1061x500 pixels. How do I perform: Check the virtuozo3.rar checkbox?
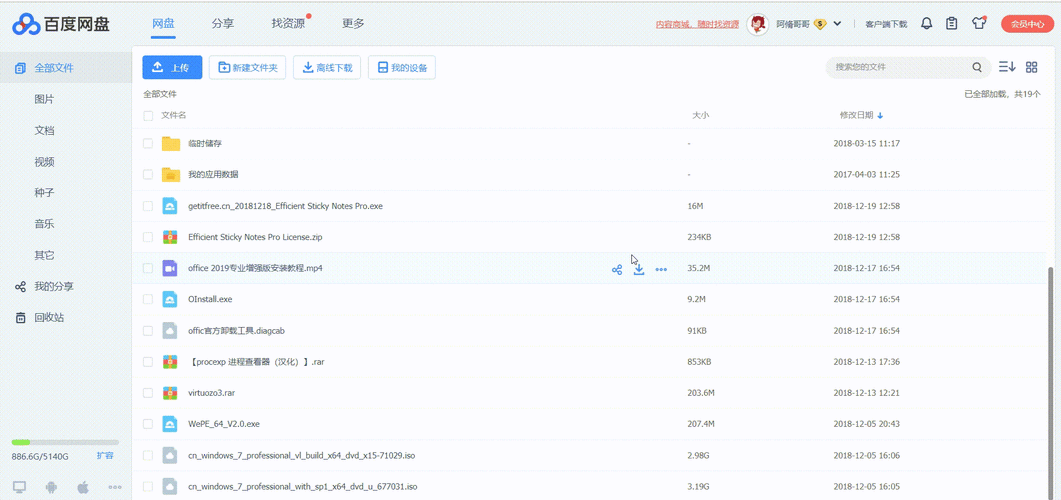point(148,392)
